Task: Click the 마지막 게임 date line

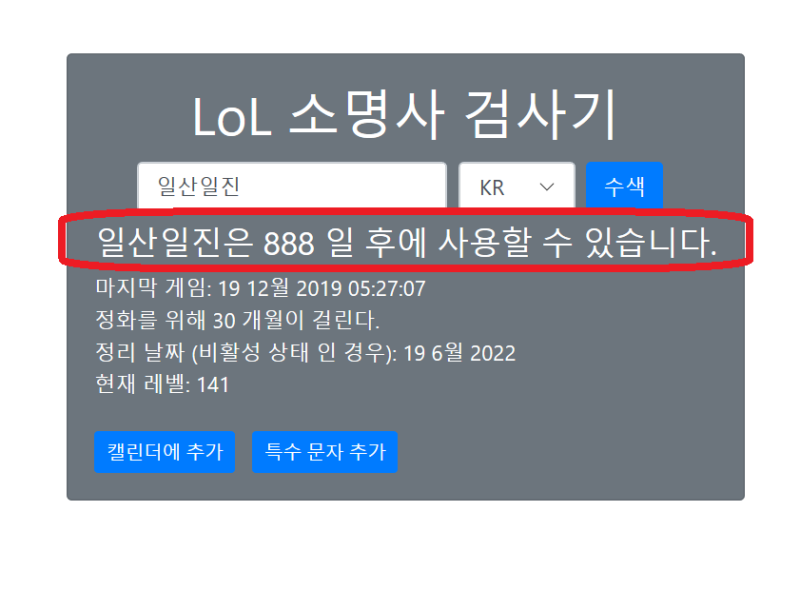Action: click(260, 288)
